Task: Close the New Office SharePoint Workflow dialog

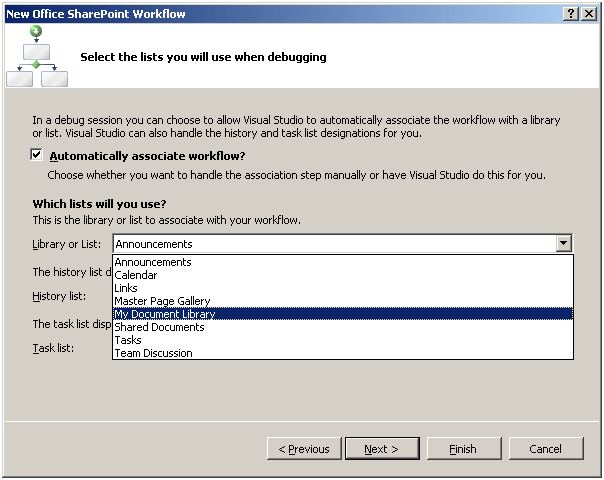Action: (588, 14)
